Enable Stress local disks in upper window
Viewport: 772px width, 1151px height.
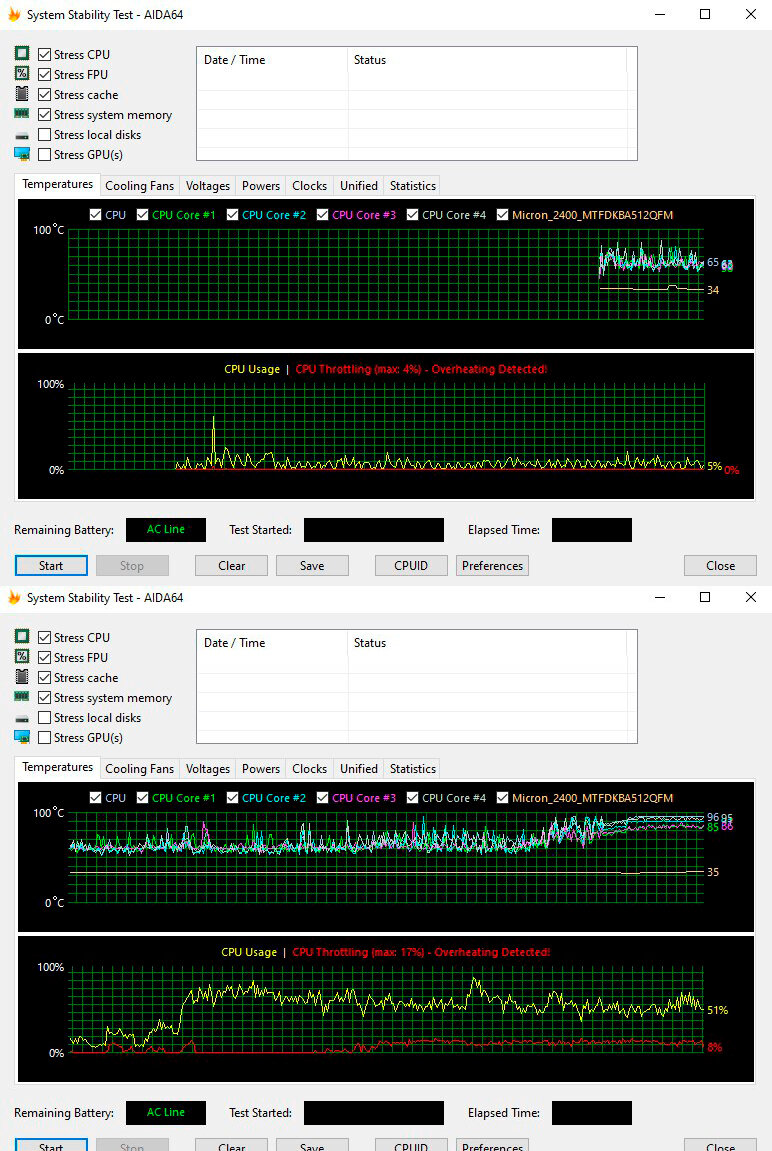coord(45,135)
